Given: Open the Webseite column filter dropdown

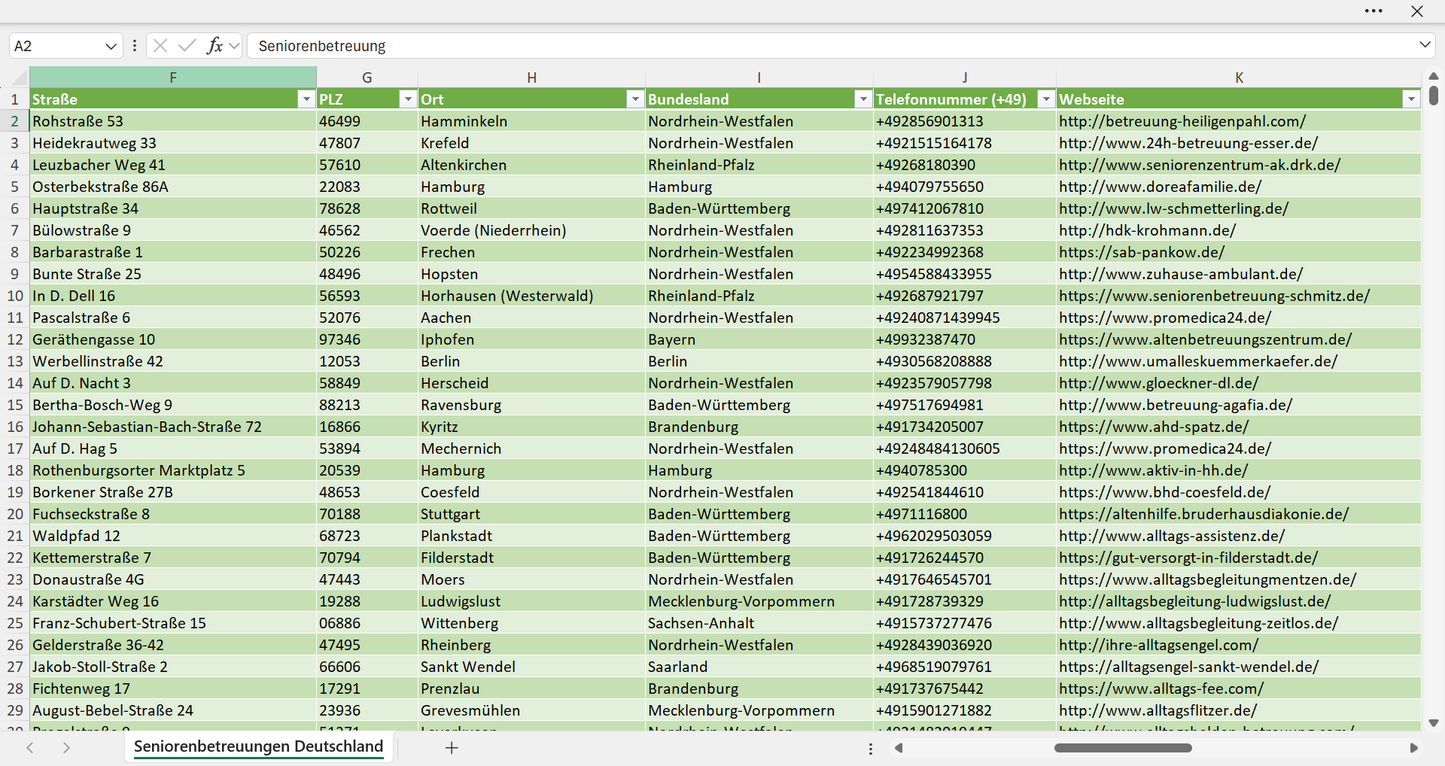Looking at the screenshot, I should [1411, 99].
